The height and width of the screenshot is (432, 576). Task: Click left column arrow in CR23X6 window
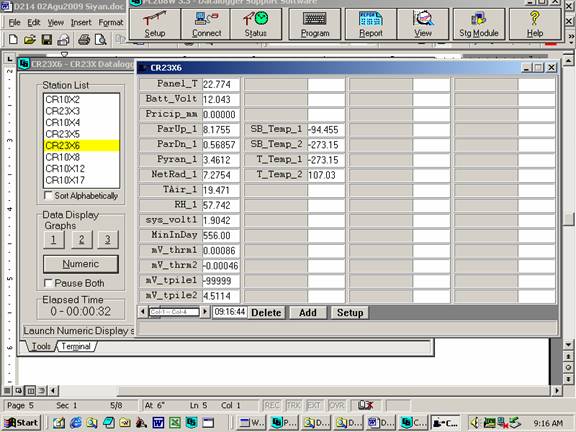pos(143,312)
